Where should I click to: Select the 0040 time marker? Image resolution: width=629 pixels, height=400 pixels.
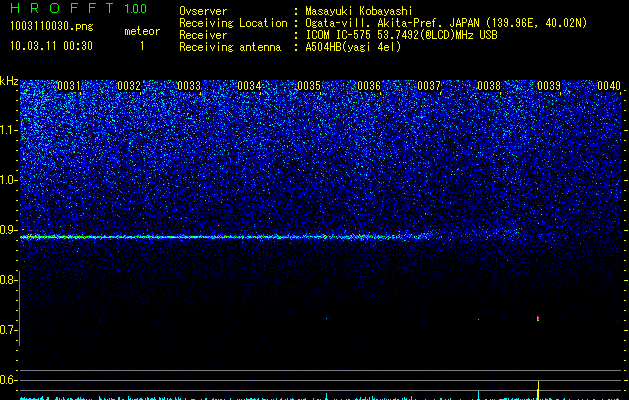coord(609,86)
